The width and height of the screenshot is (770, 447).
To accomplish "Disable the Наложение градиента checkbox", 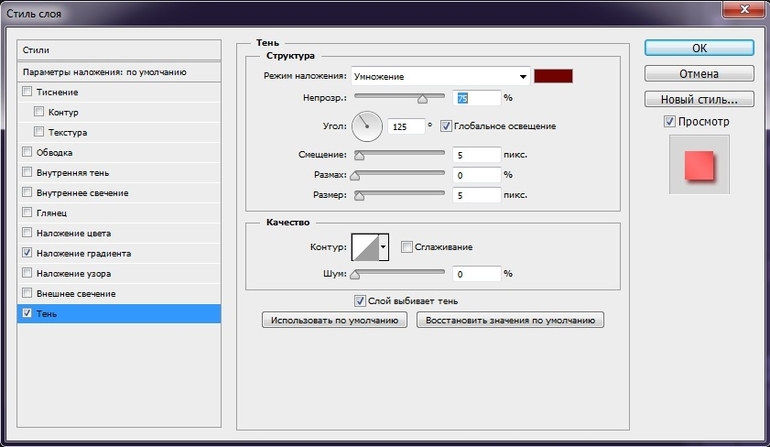I will pos(27,254).
